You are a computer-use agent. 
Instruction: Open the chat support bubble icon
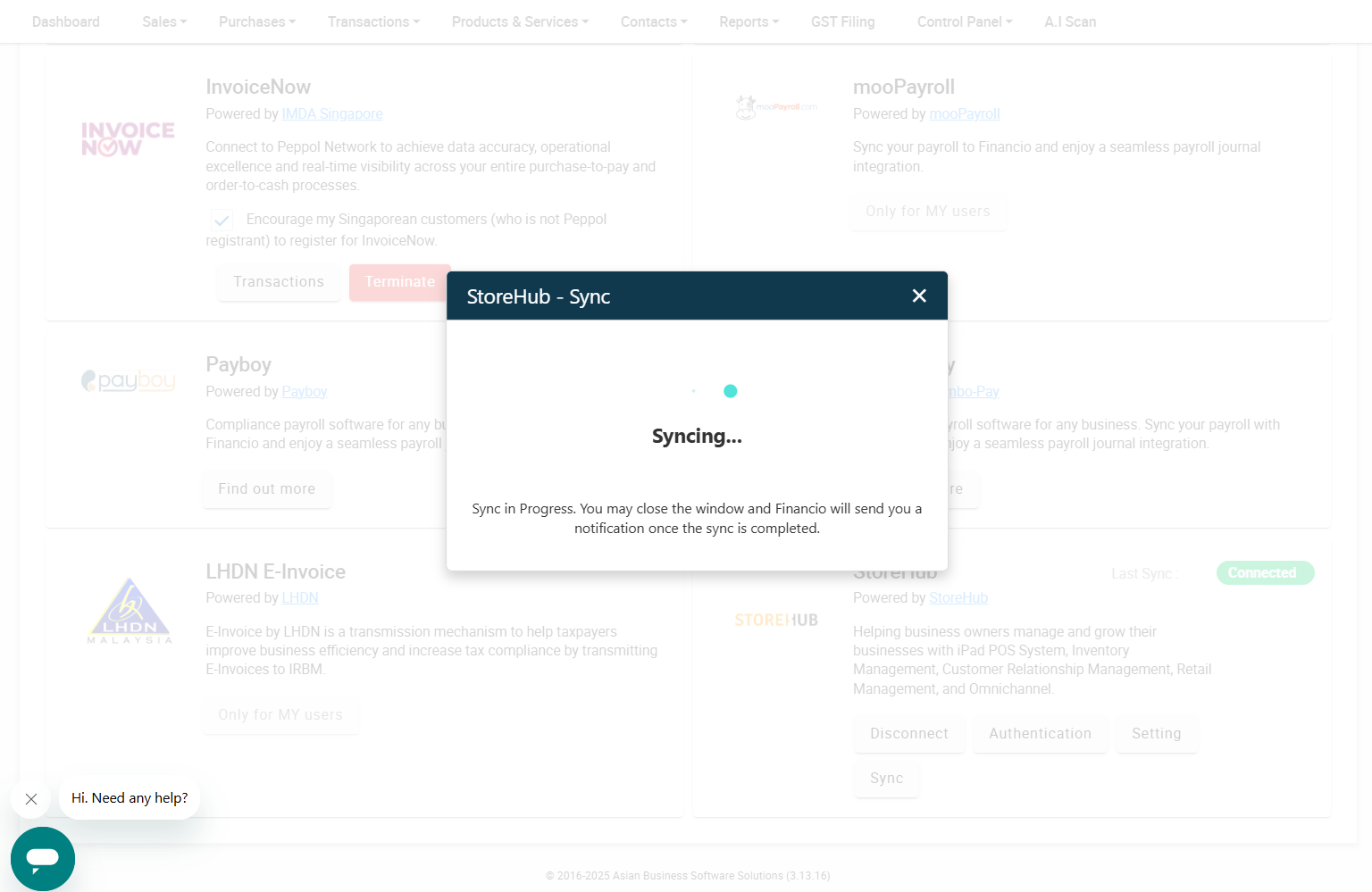click(43, 859)
